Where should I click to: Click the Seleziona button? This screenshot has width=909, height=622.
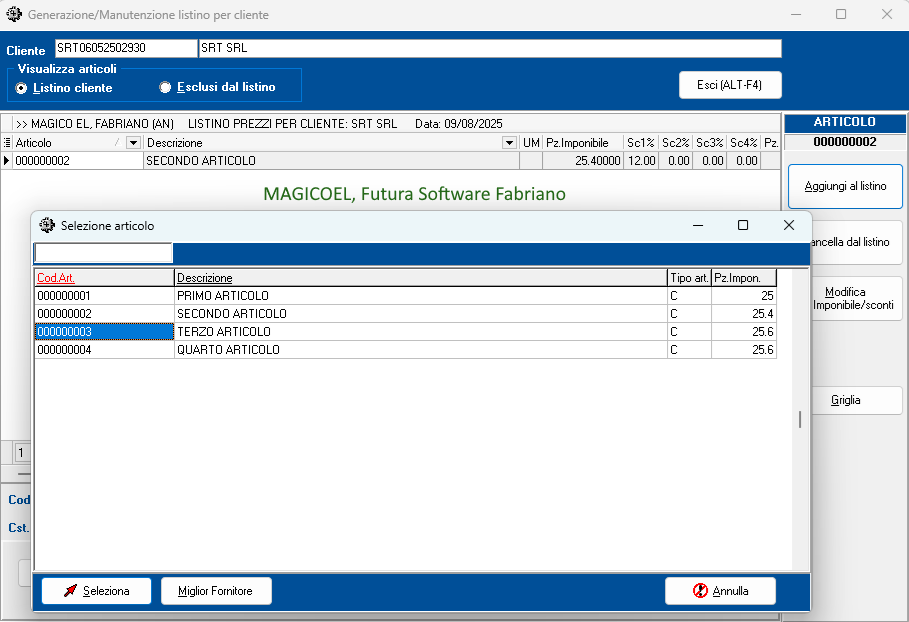pos(97,591)
